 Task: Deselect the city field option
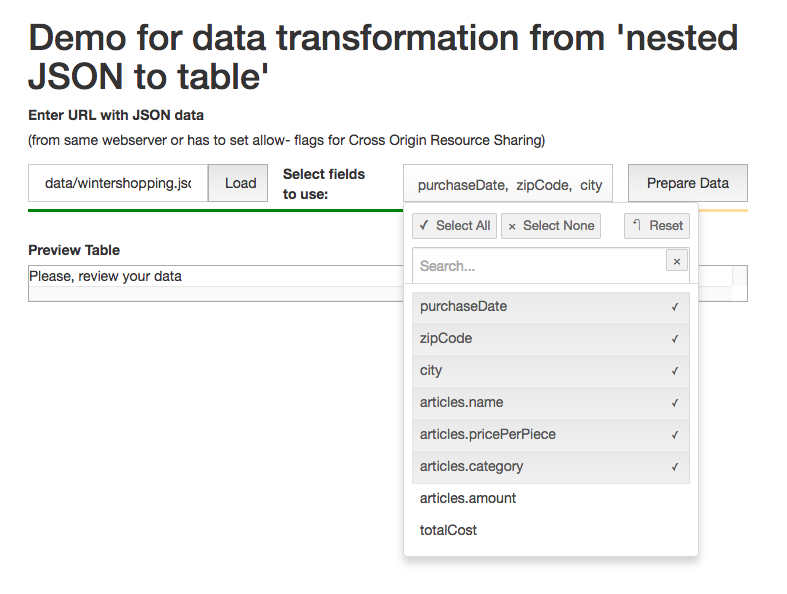tap(431, 371)
